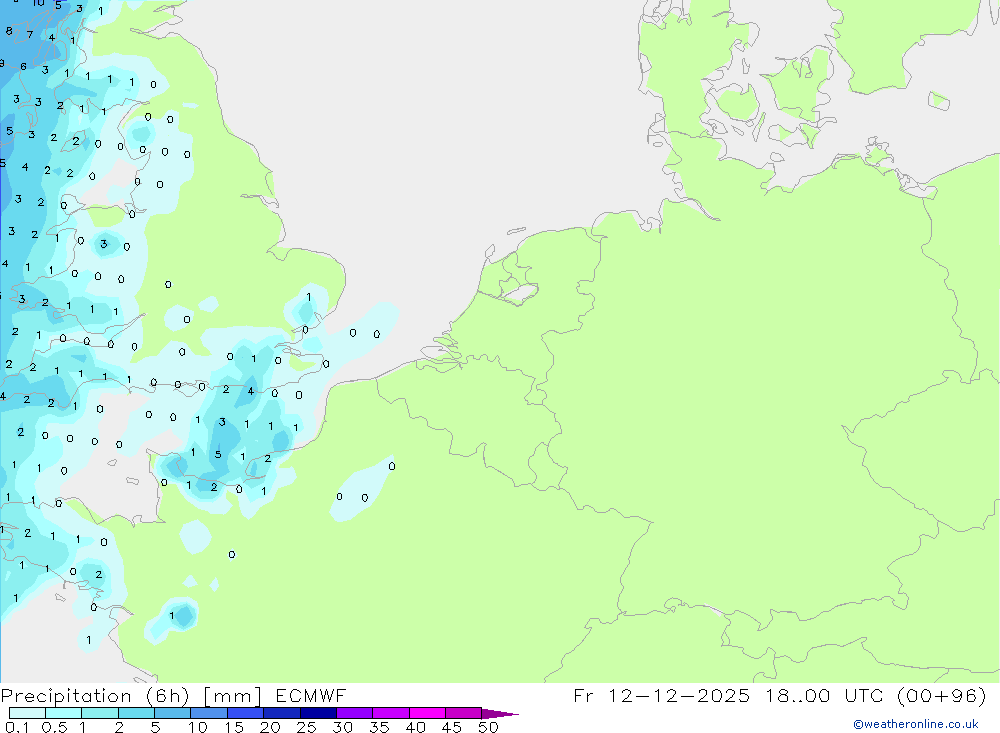The width and height of the screenshot is (1000, 733).
Task: Click the 0.1–0.5 mm palest legend swatch
Action: (27, 713)
